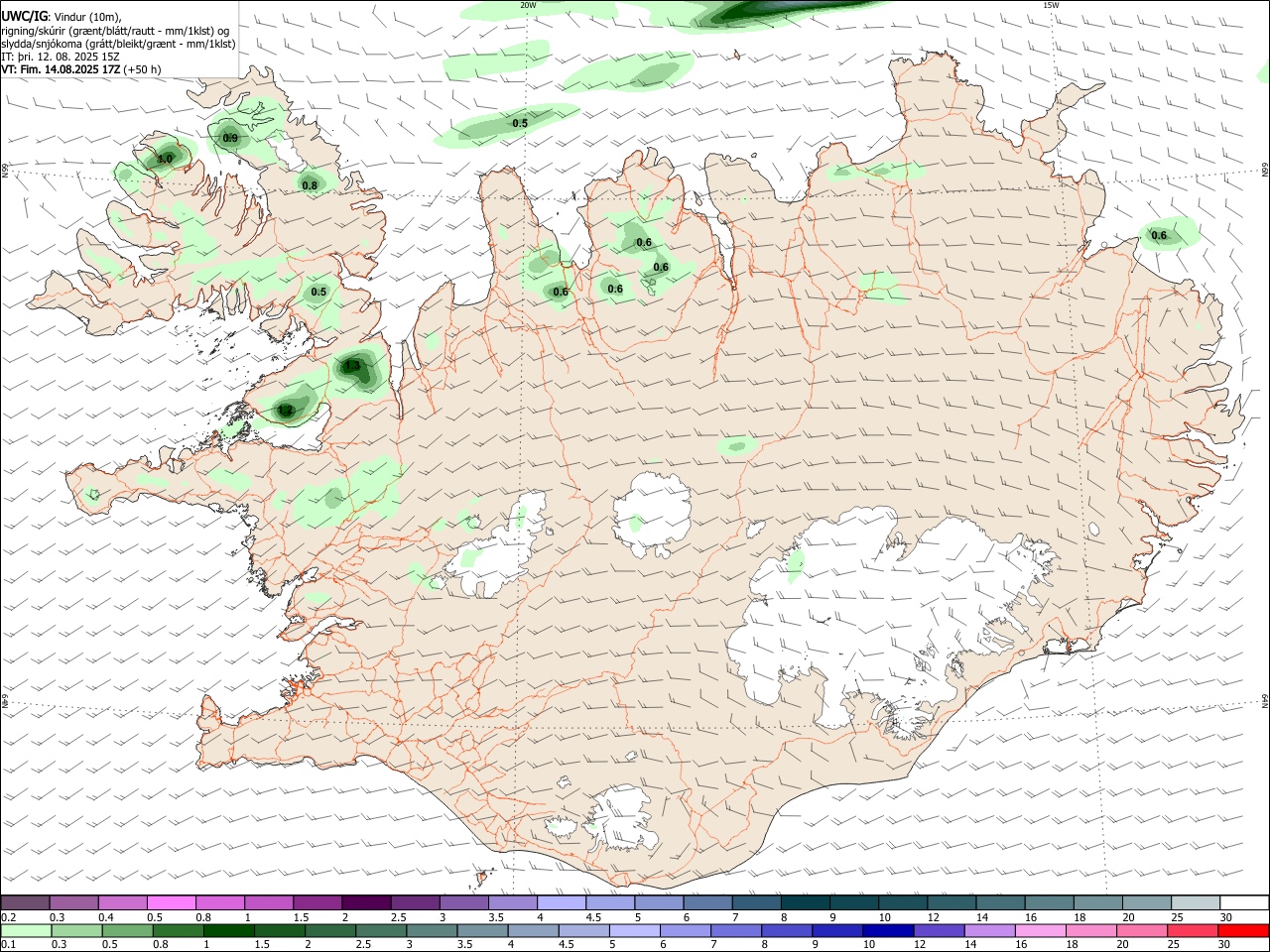
Task: Click the '0.4' value in the legend
Action: click(x=106, y=917)
